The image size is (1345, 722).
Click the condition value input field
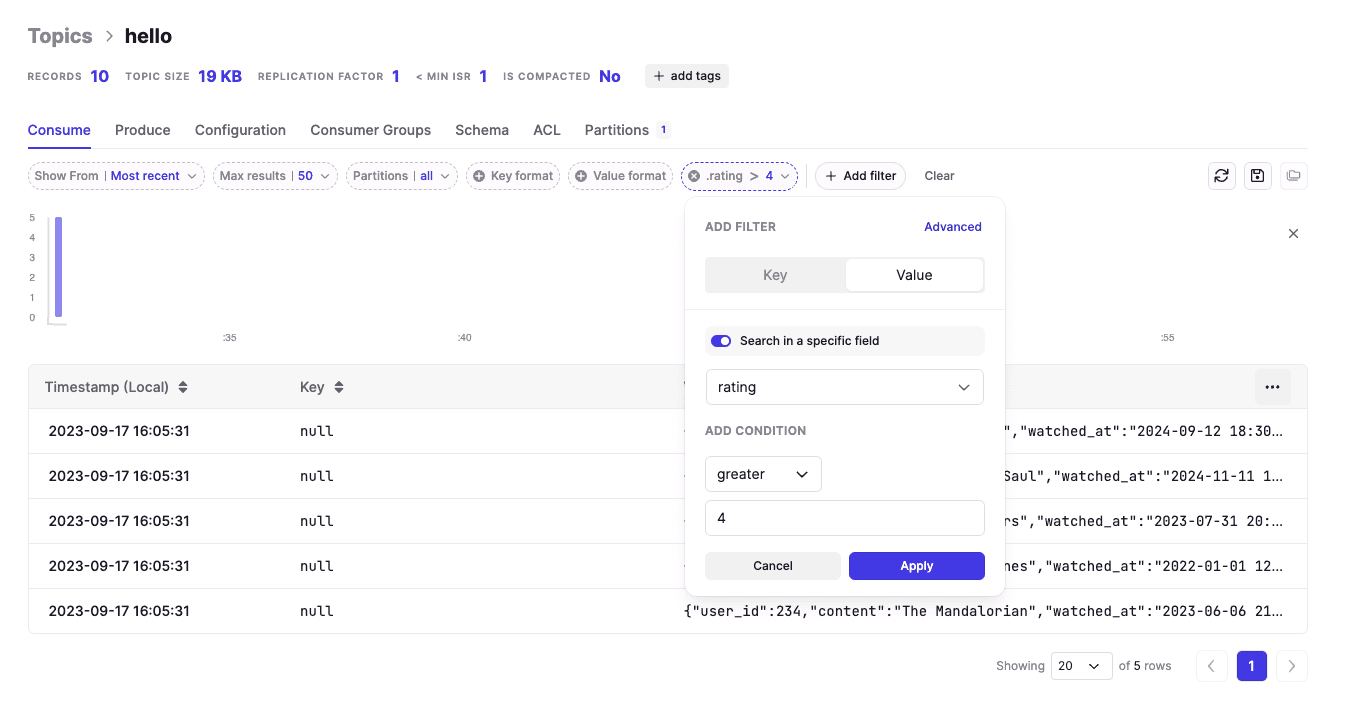point(844,518)
